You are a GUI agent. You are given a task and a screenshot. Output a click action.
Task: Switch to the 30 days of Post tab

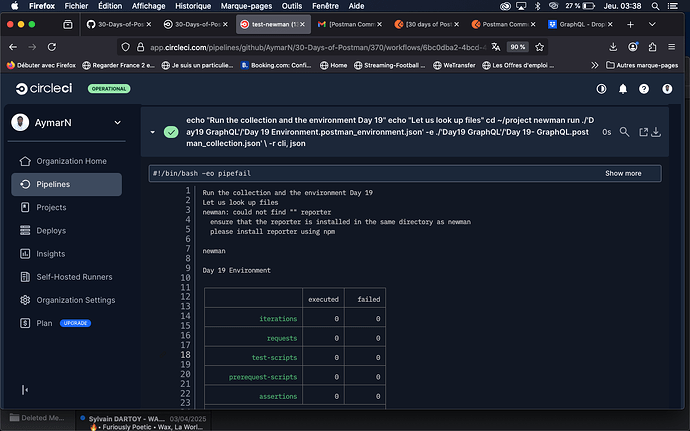point(426,24)
